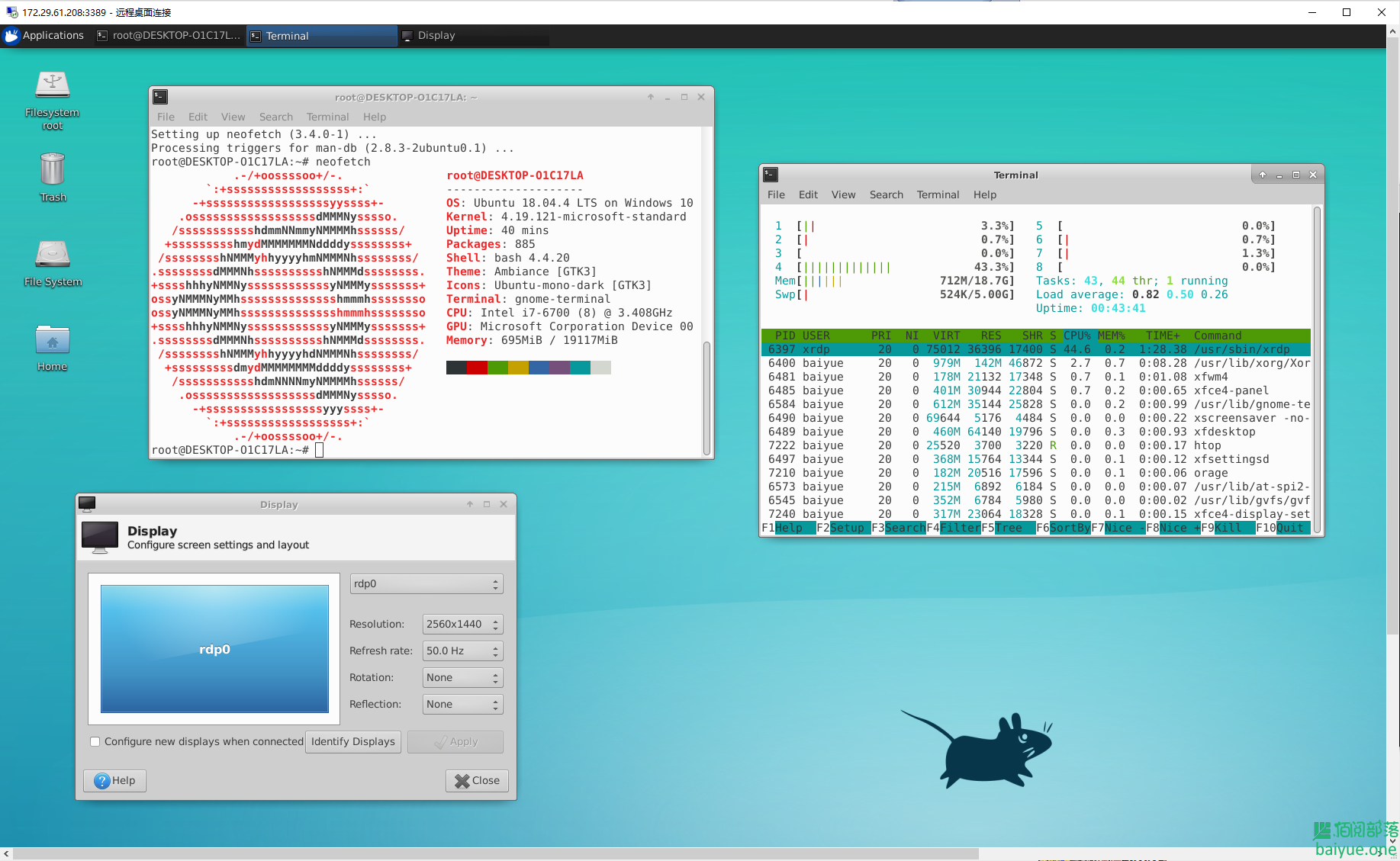Open the Rotation None dropdown
Image resolution: width=1400 pixels, height=861 pixels.
(x=462, y=678)
